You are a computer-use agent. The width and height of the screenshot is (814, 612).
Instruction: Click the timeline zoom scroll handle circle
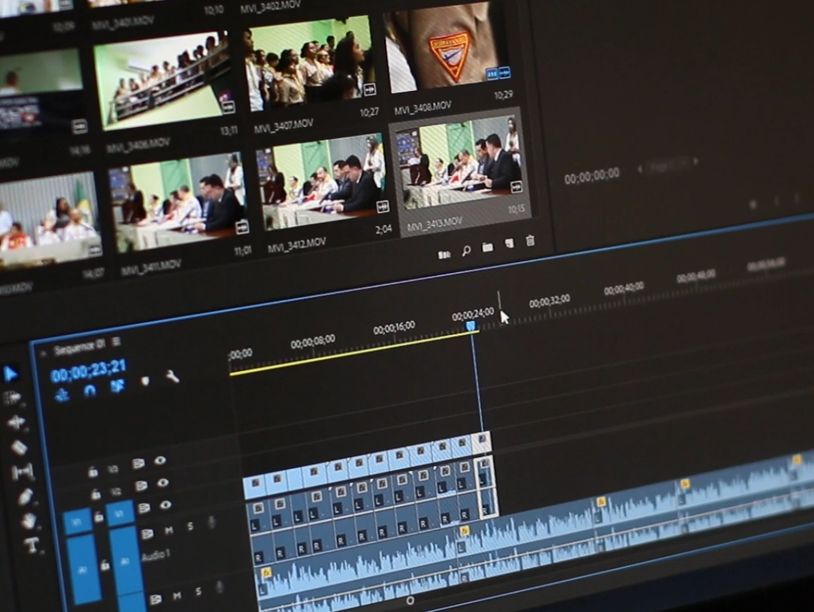pyautogui.click(x=410, y=601)
